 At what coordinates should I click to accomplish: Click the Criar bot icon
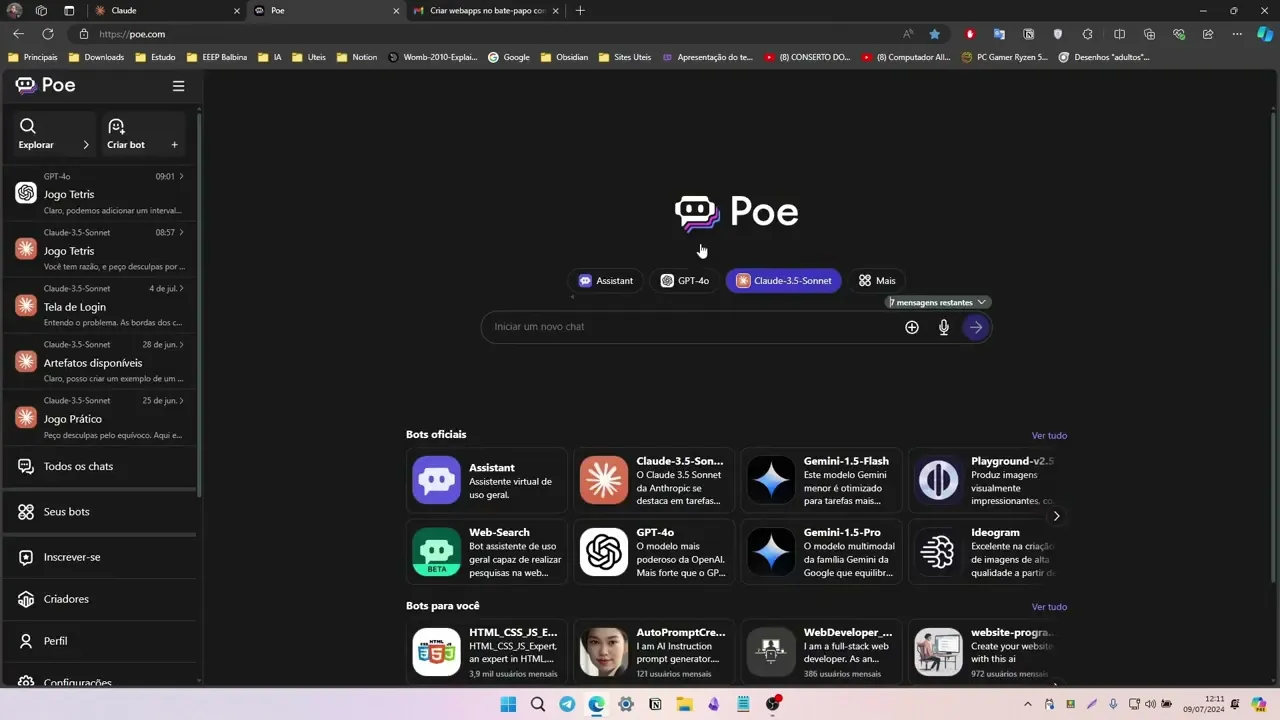[116, 126]
